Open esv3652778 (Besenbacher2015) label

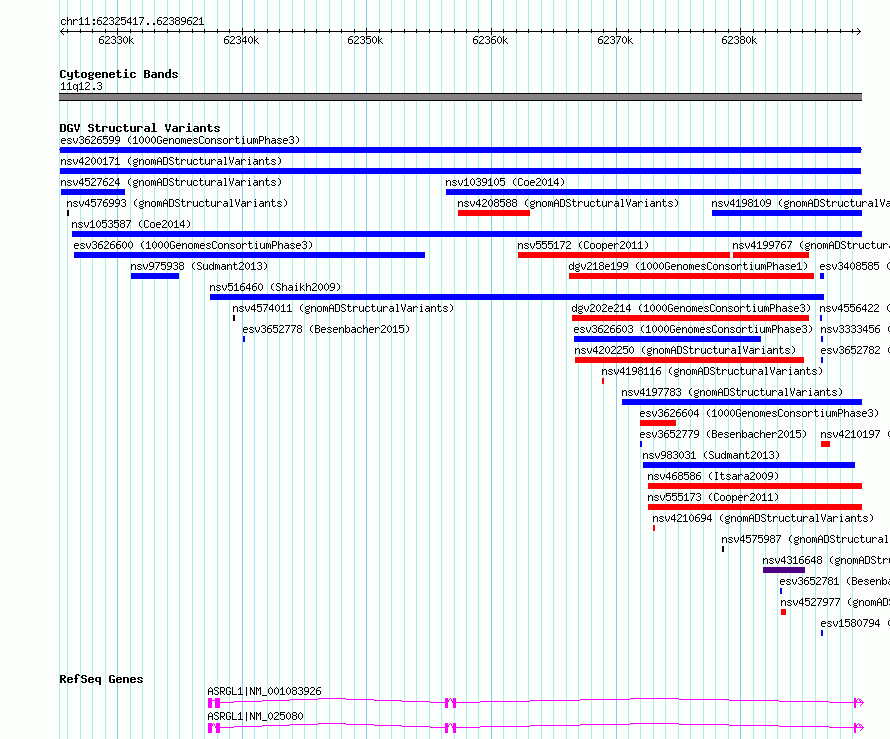tap(326, 329)
